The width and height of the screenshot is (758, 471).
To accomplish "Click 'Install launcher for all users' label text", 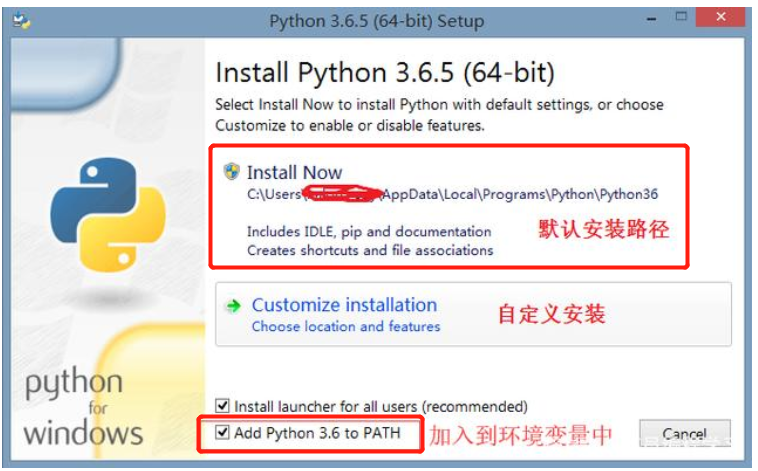I will coord(381,406).
